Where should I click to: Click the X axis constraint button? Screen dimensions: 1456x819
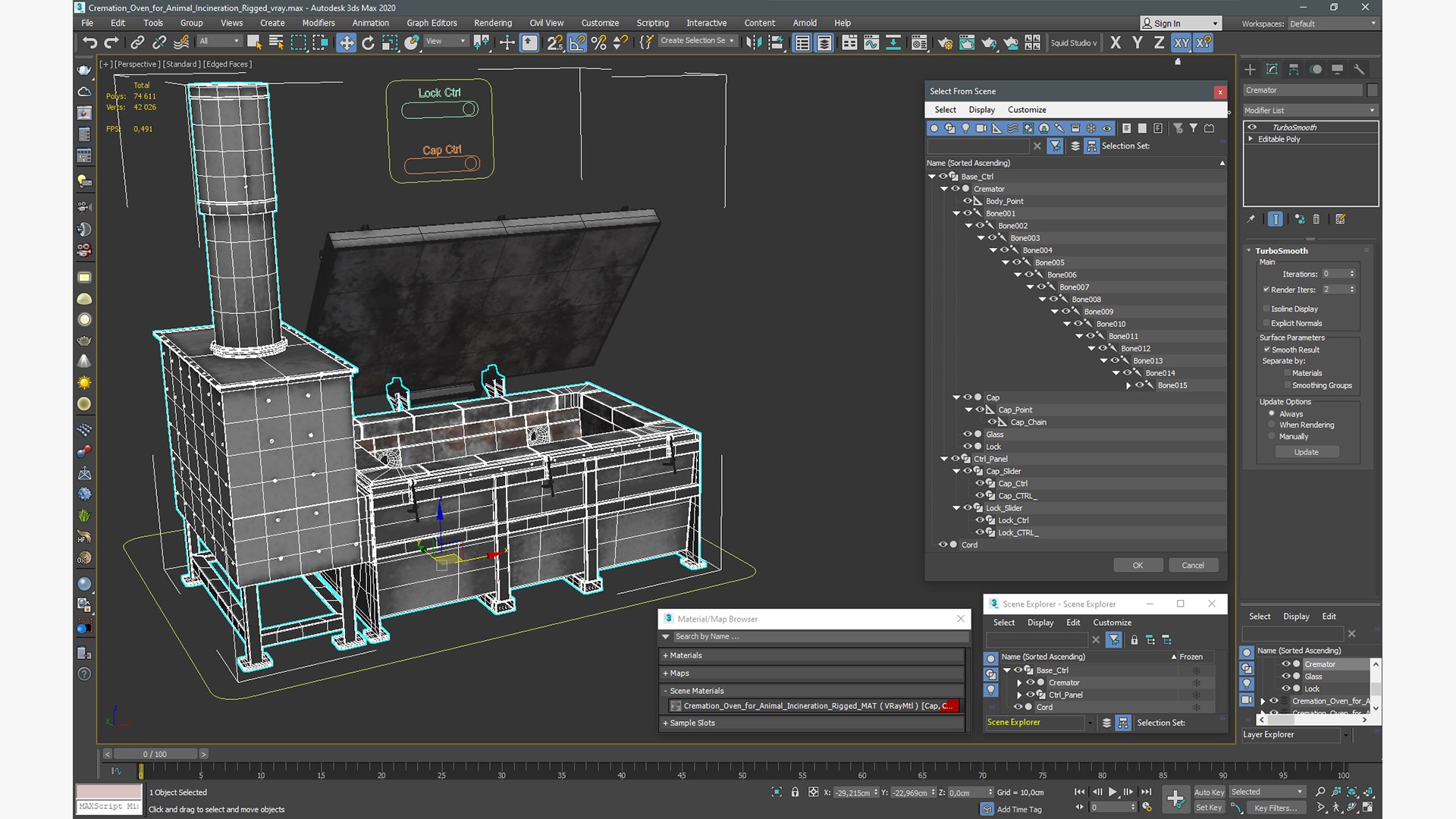(1116, 42)
